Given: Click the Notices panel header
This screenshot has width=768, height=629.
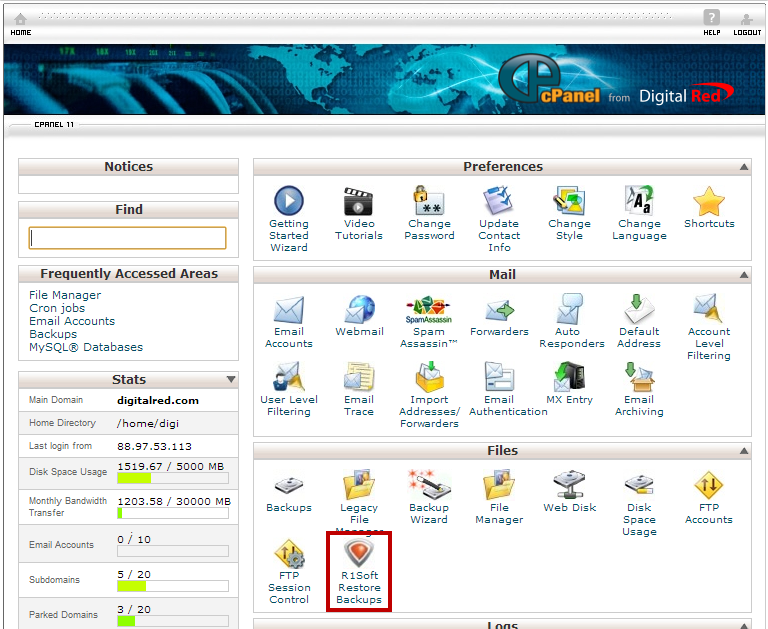Looking at the screenshot, I should pos(128,167).
